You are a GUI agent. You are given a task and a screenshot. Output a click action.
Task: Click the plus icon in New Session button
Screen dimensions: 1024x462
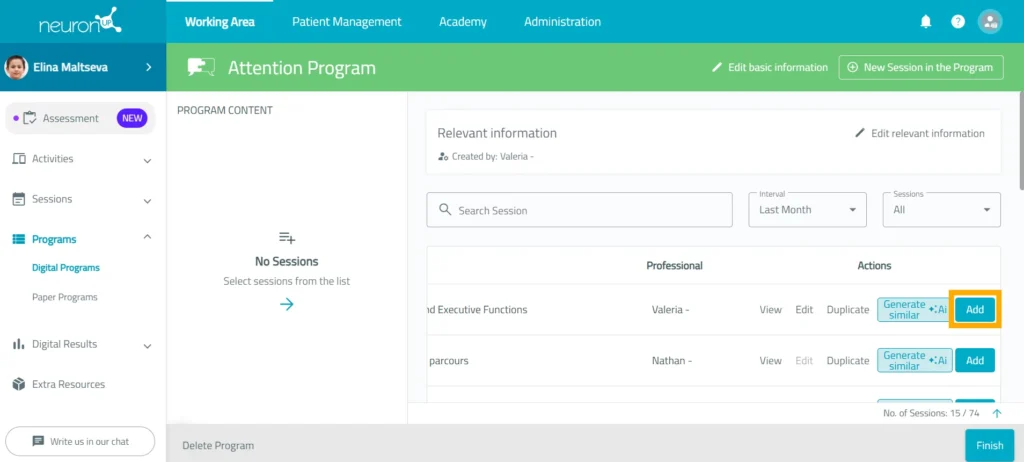click(852, 67)
